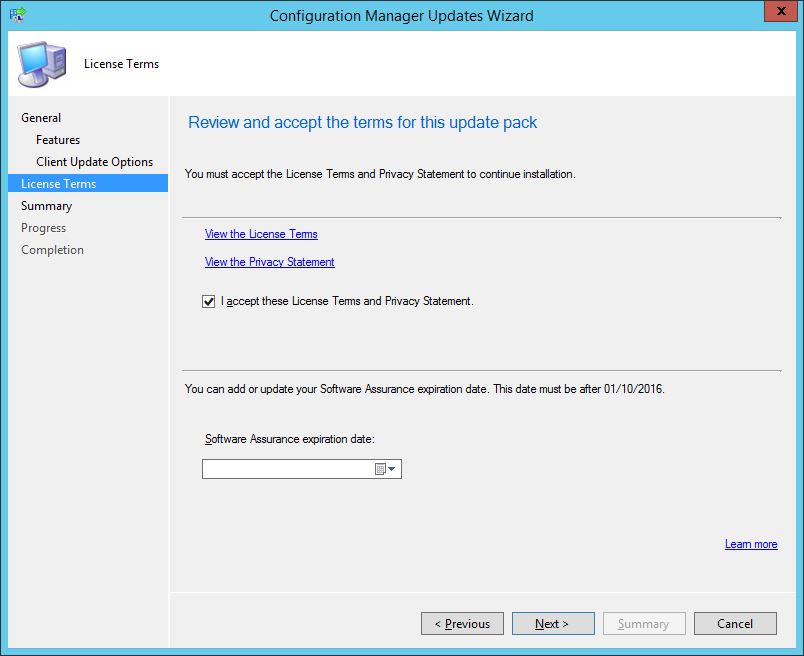
Task: Select Completion in the sidebar
Action: click(x=52, y=249)
